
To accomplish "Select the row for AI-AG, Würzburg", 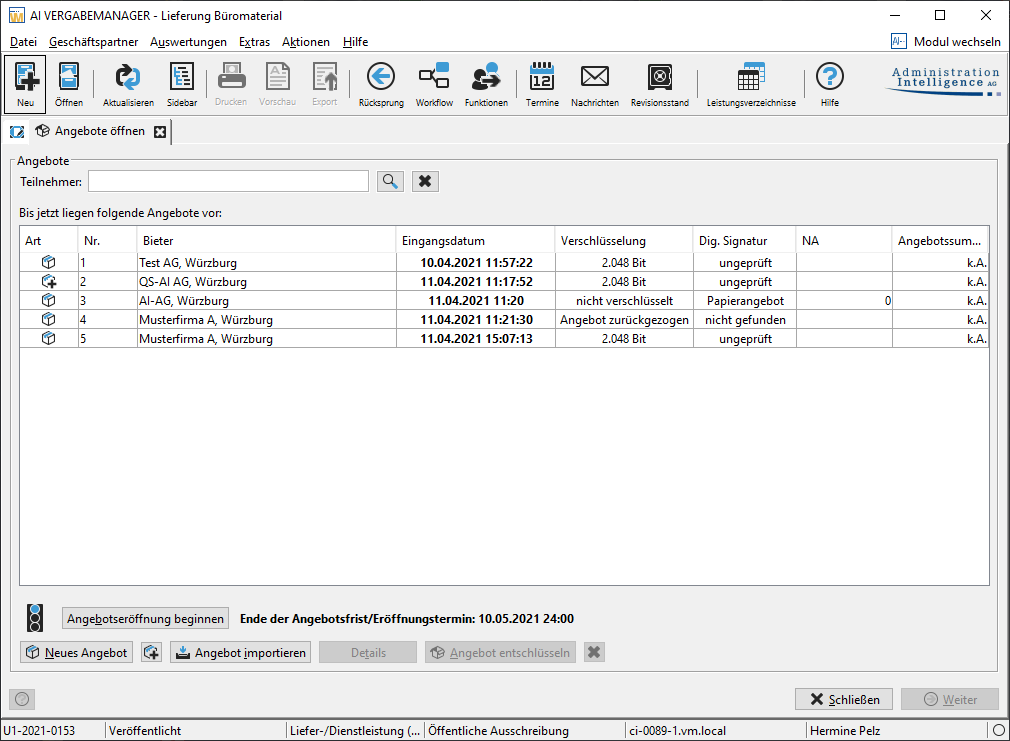I will 504,300.
